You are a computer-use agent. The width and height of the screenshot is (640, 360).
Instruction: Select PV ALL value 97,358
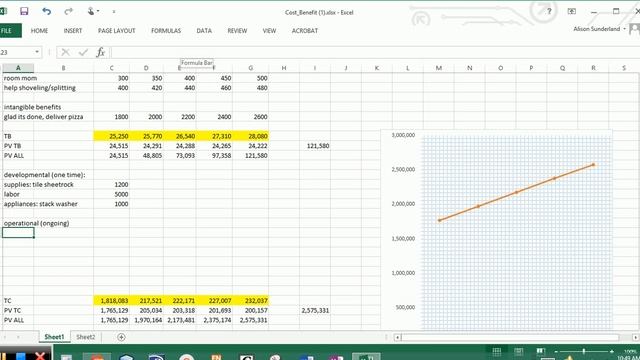tap(214, 156)
